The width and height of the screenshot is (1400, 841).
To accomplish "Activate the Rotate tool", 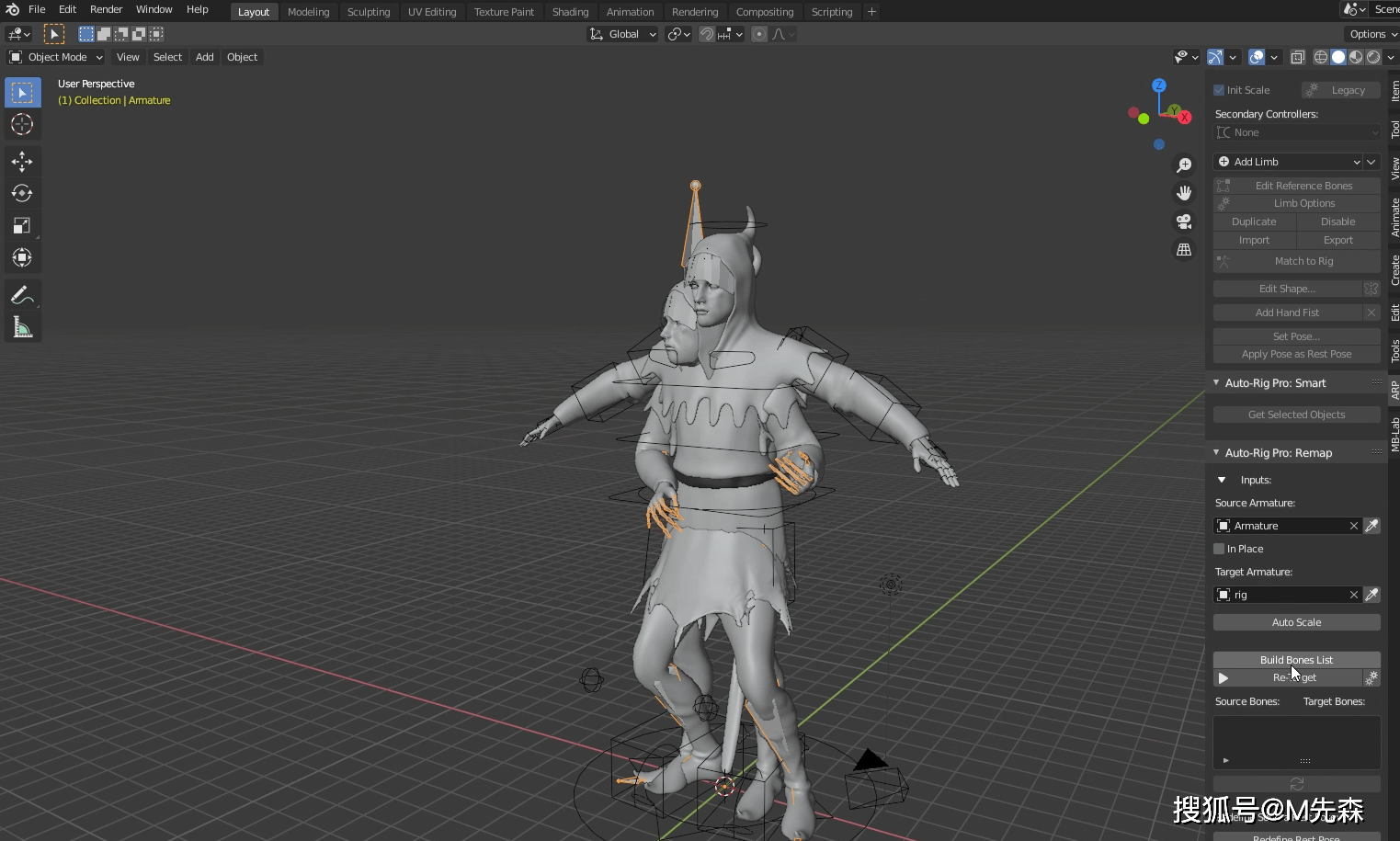I will click(x=22, y=194).
